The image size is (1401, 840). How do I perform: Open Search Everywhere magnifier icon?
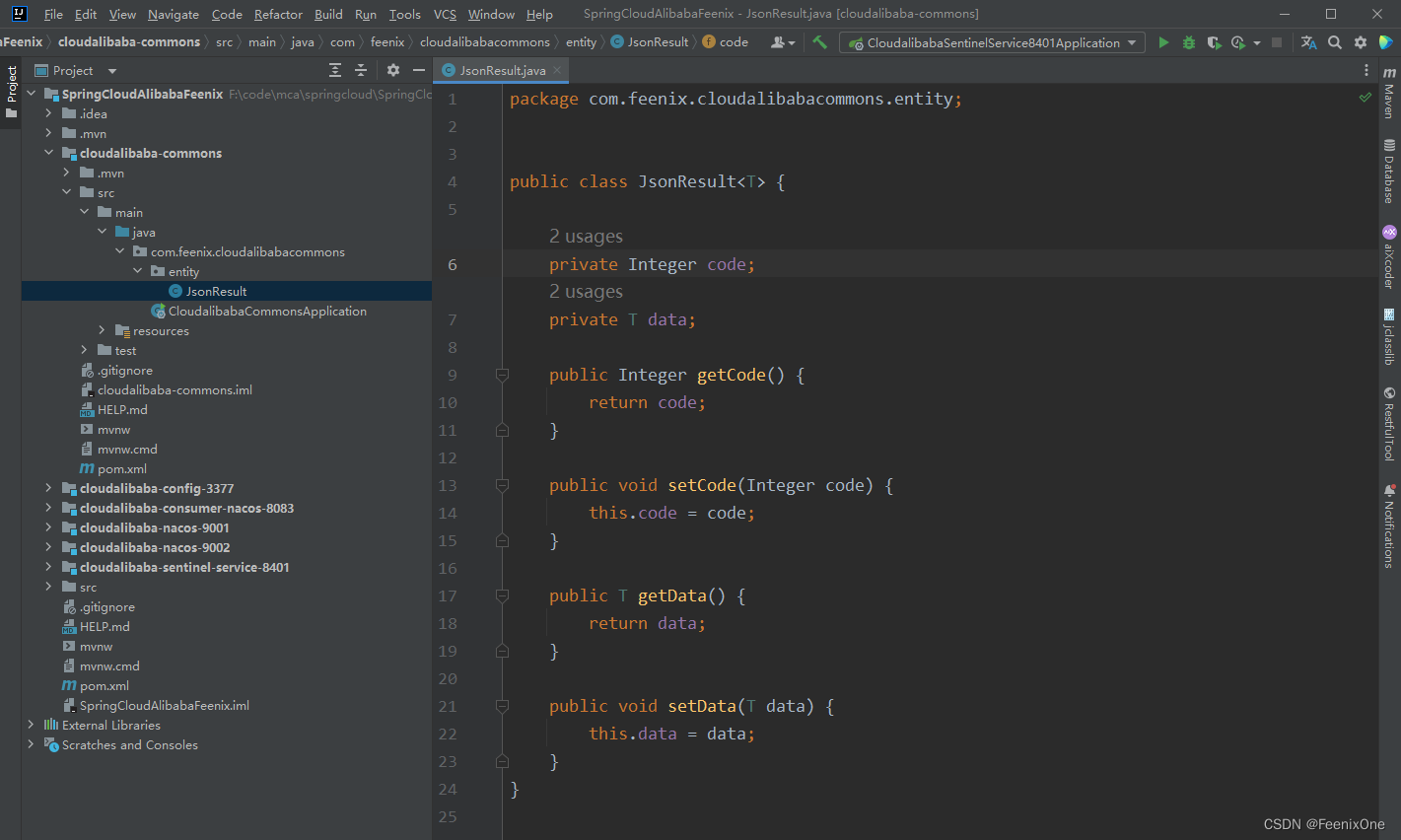coord(1334,42)
